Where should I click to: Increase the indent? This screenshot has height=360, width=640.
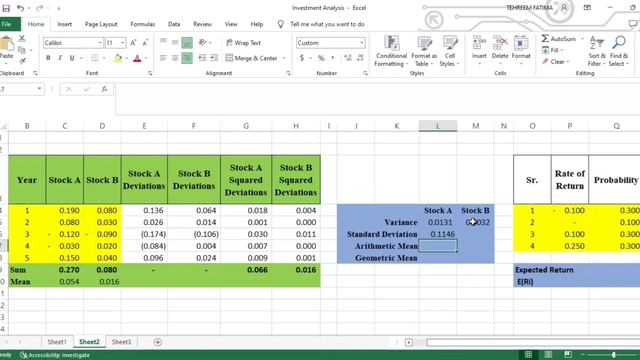[214, 58]
